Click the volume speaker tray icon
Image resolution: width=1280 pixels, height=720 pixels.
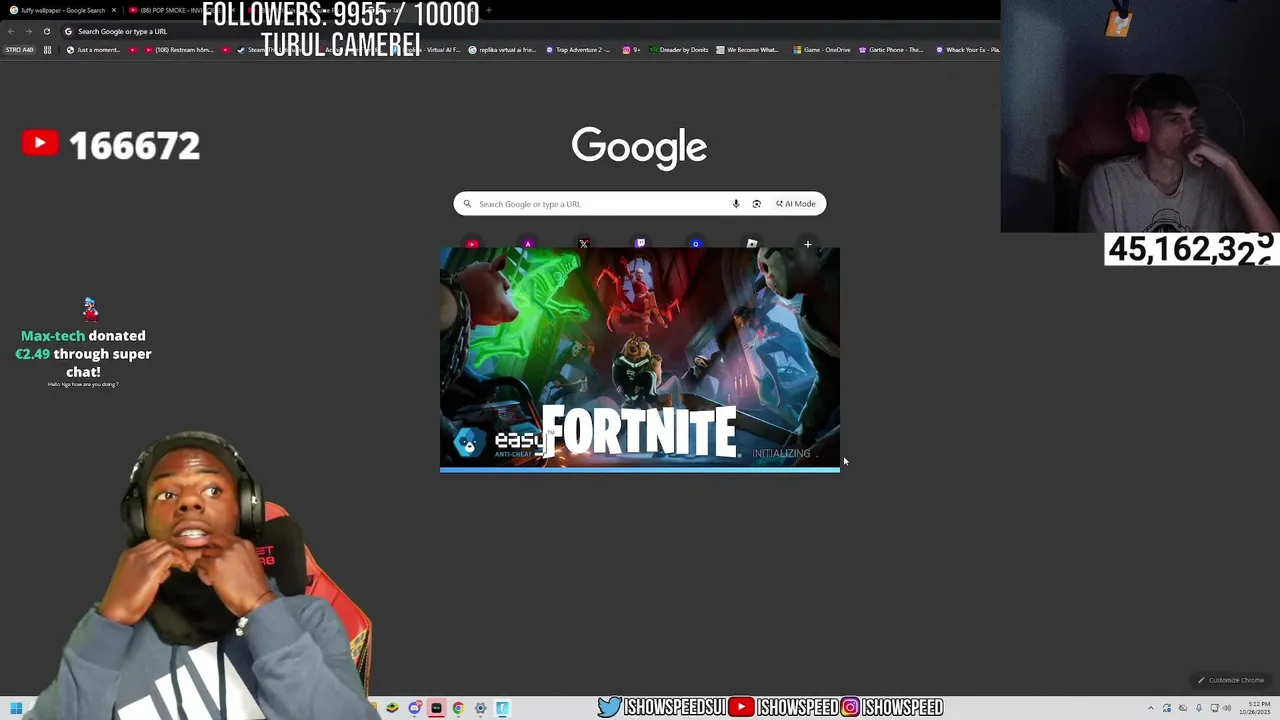tap(1227, 708)
